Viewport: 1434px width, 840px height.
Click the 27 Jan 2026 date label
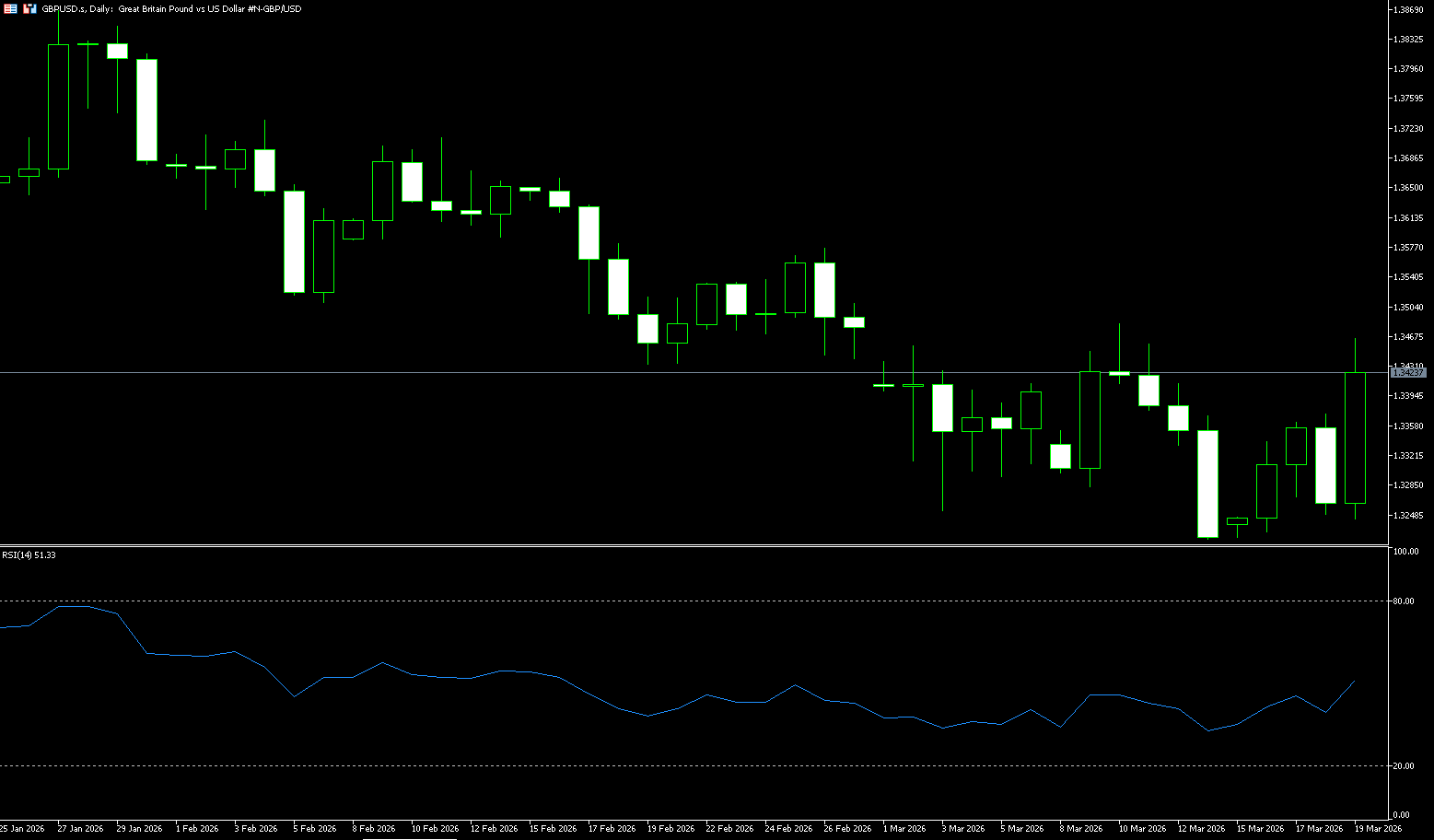pyautogui.click(x=80, y=829)
